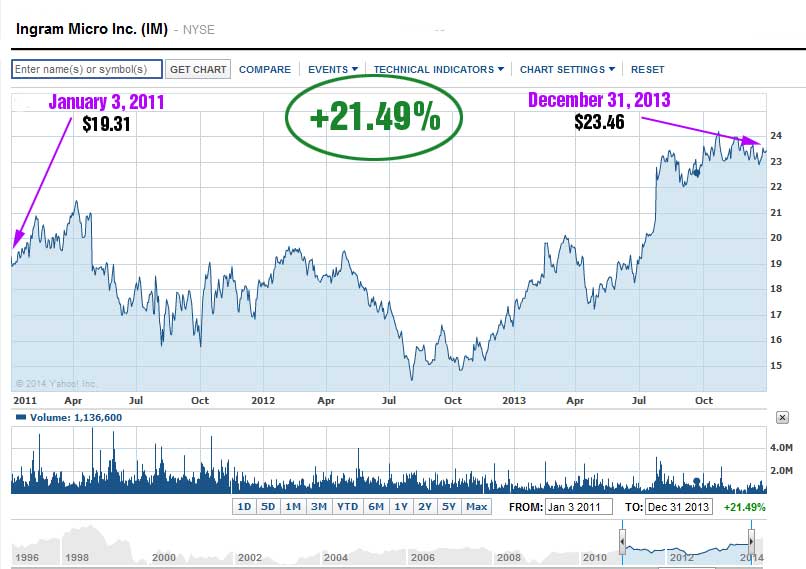Viewport: 806px width, 569px height.
Task: Click the GET CHART button
Action: pyautogui.click(x=198, y=69)
